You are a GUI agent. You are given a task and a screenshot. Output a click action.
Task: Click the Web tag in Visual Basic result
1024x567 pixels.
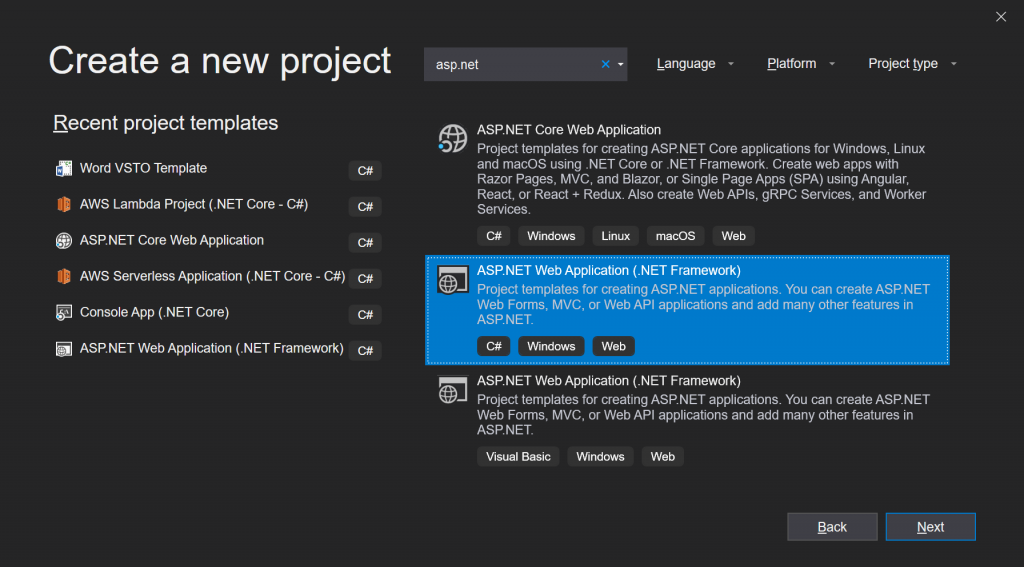(662, 457)
